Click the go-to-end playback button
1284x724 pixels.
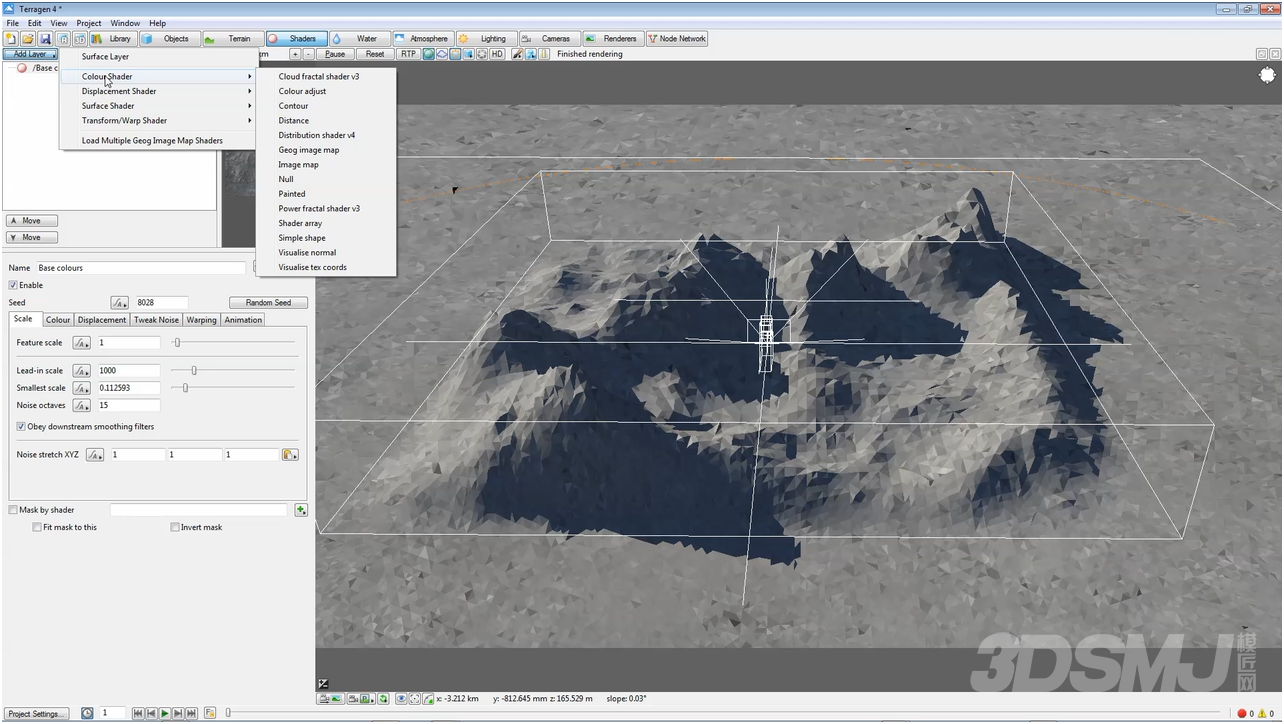click(191, 713)
